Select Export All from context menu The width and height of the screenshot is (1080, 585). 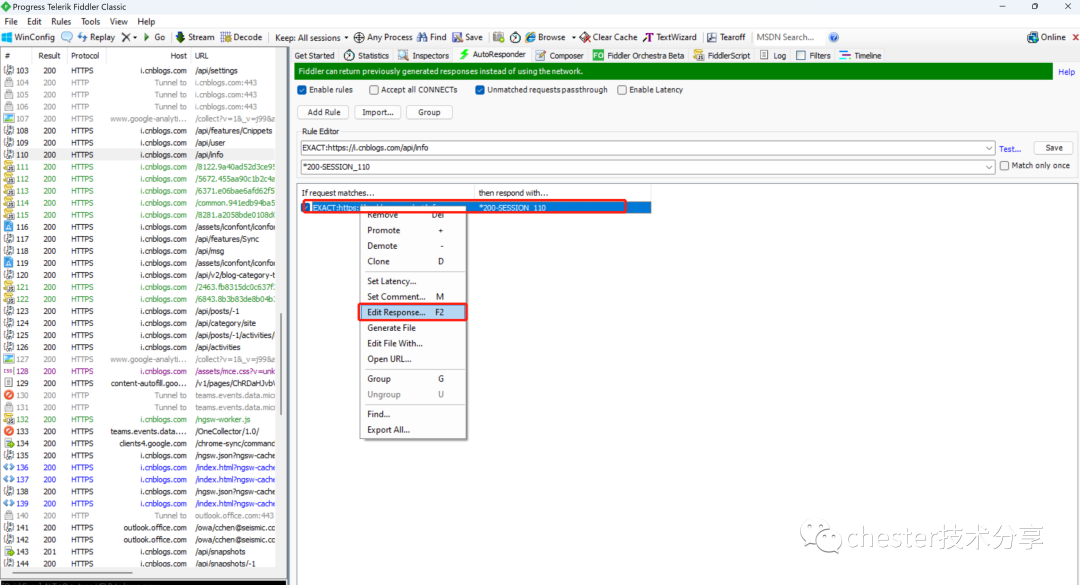[412, 429]
